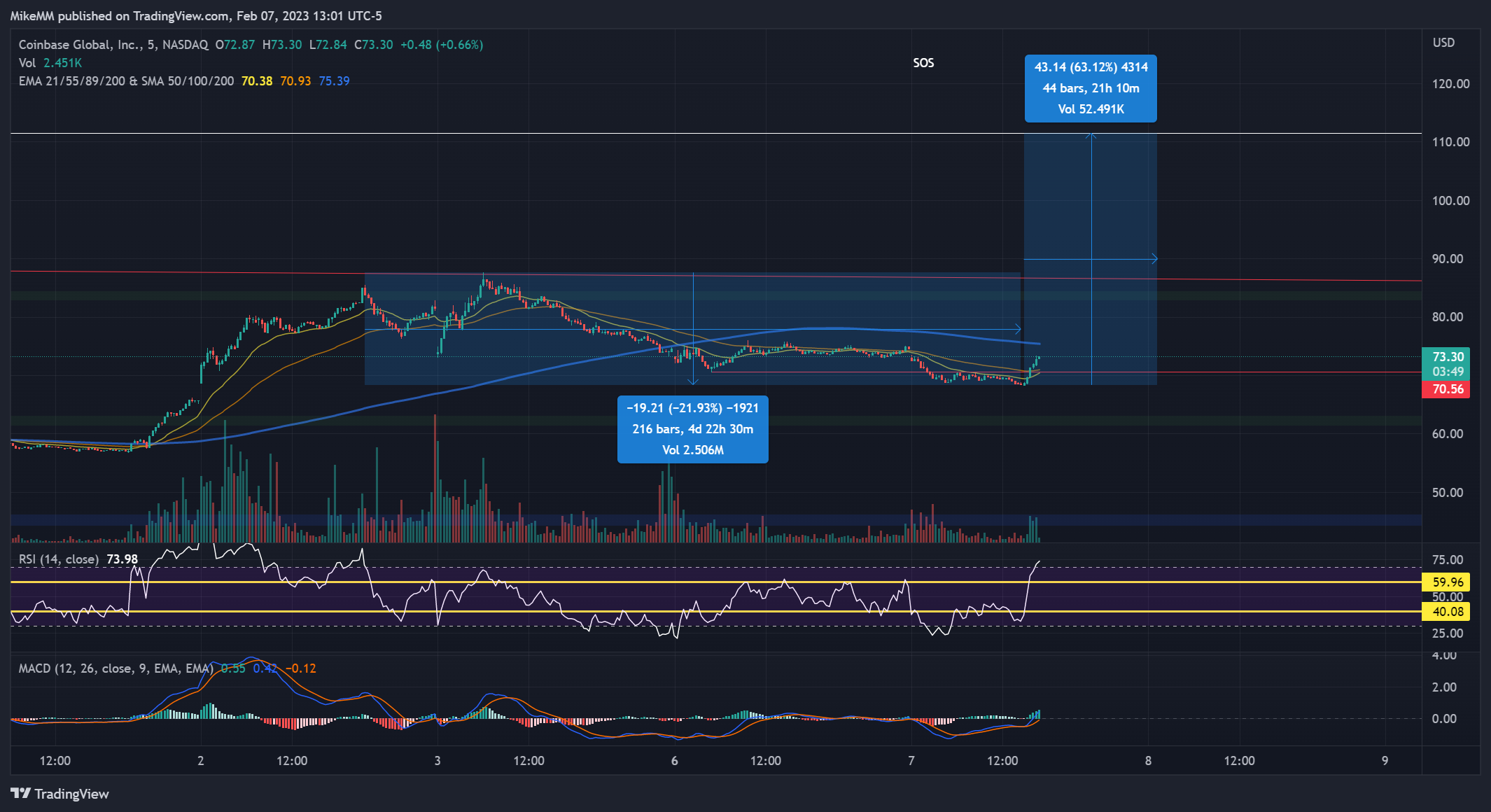Click the date label 7 on time axis
This screenshot has width=1491, height=812.
[911, 761]
